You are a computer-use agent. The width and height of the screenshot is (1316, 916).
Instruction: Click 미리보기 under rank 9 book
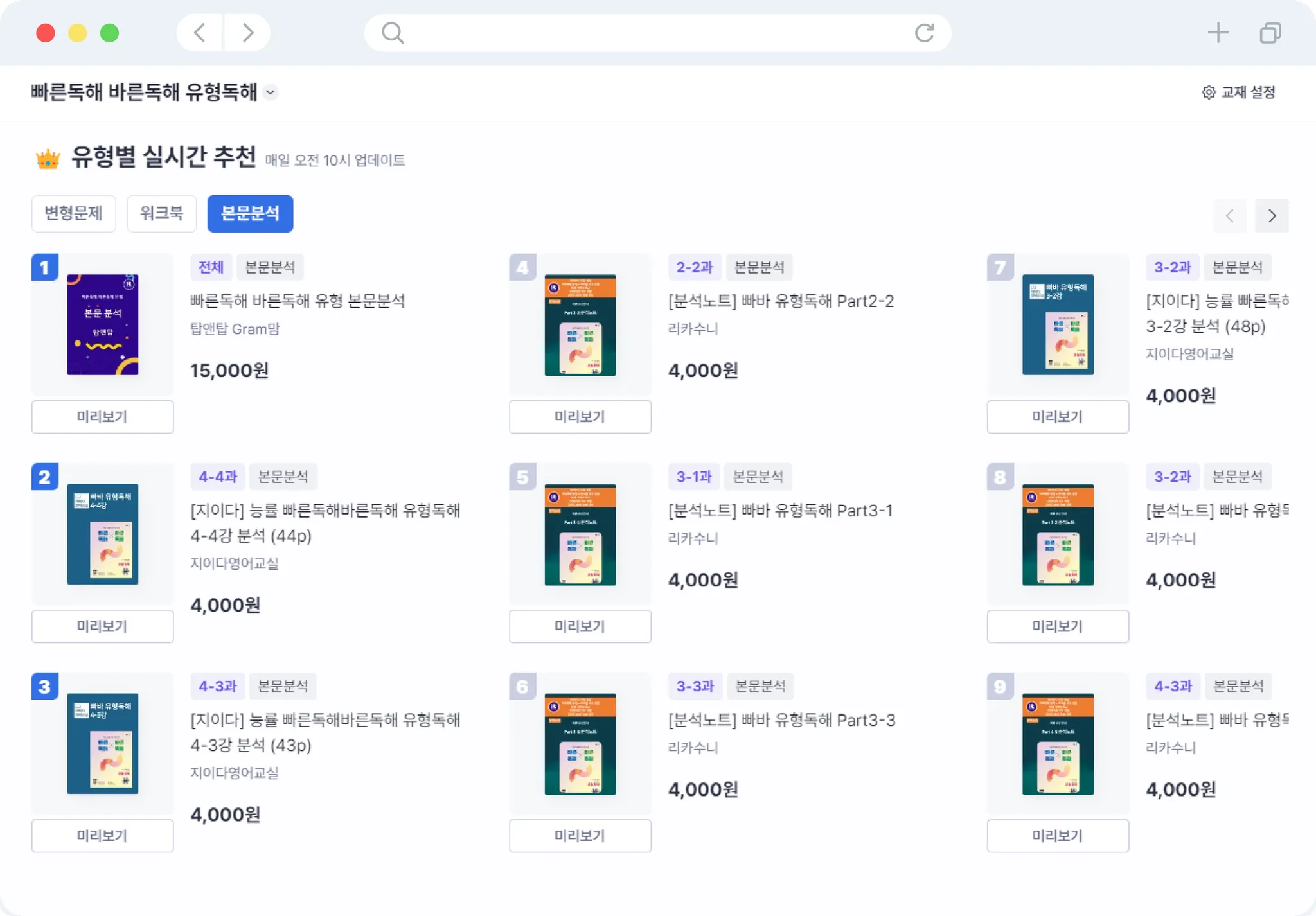(x=1057, y=836)
